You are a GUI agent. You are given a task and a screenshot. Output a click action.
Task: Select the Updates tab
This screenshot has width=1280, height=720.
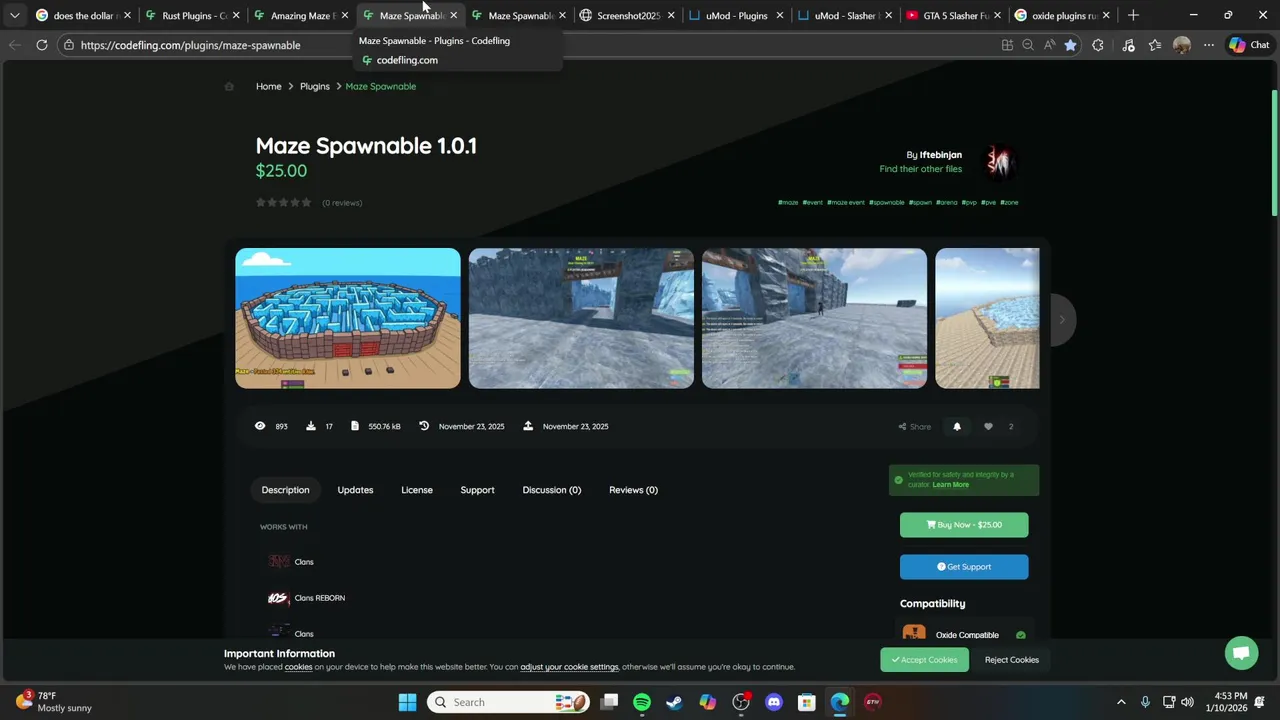click(x=355, y=490)
